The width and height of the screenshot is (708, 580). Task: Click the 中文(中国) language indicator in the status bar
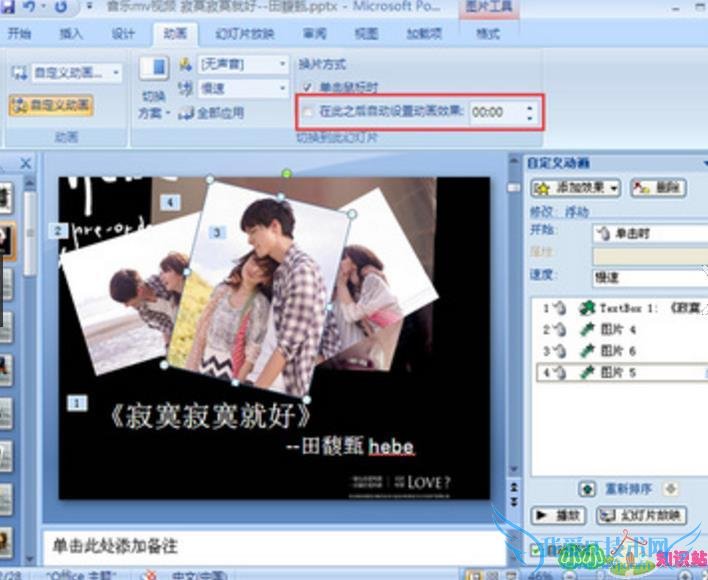200,575
